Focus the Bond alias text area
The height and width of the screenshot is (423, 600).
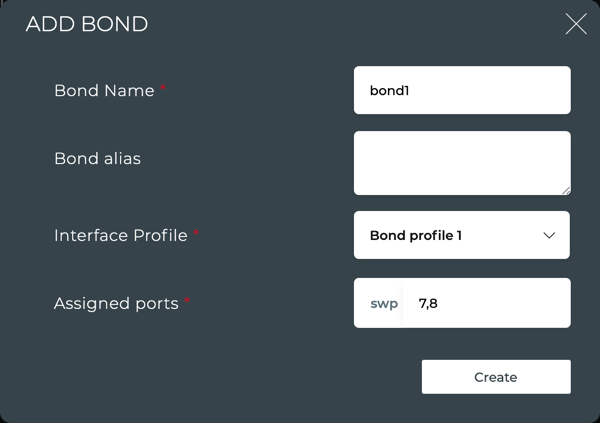tap(462, 163)
